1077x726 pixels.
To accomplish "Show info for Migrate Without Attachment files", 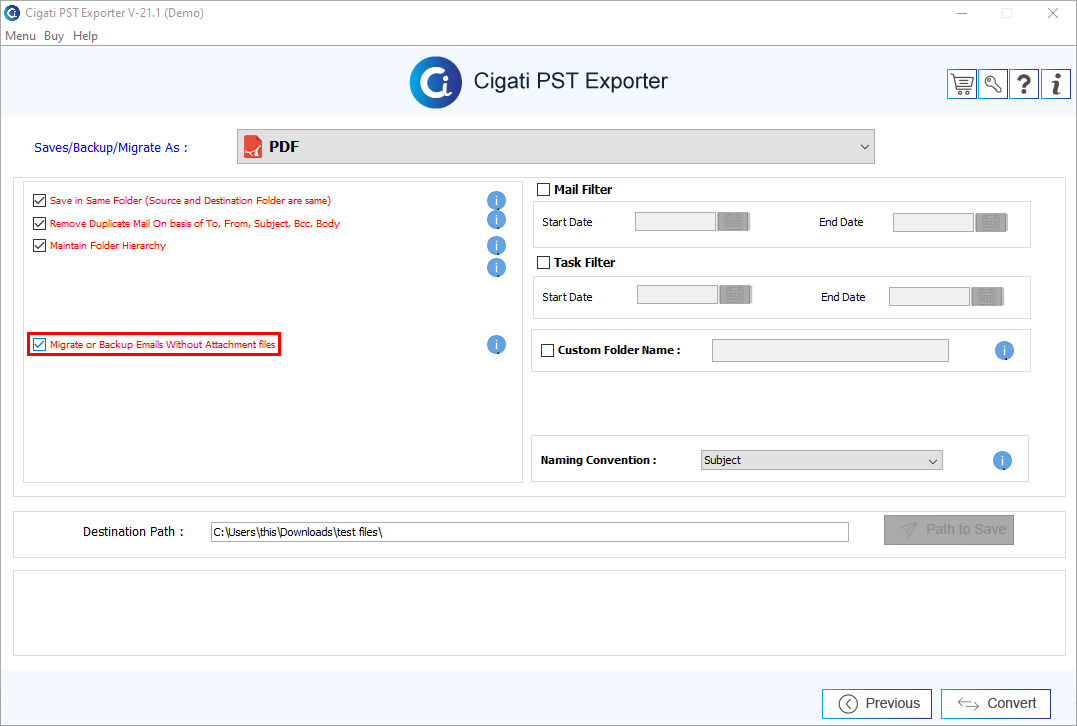I will (497, 345).
